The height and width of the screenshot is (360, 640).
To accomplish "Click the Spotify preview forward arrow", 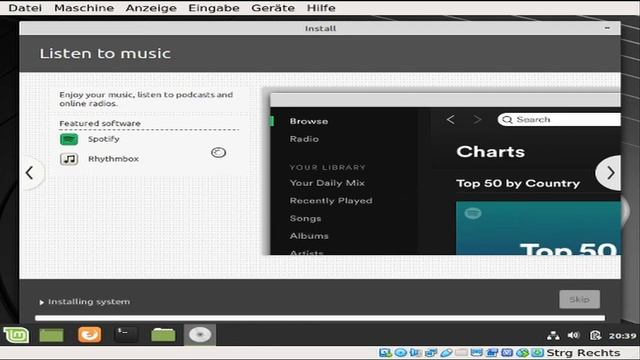I will 477,120.
